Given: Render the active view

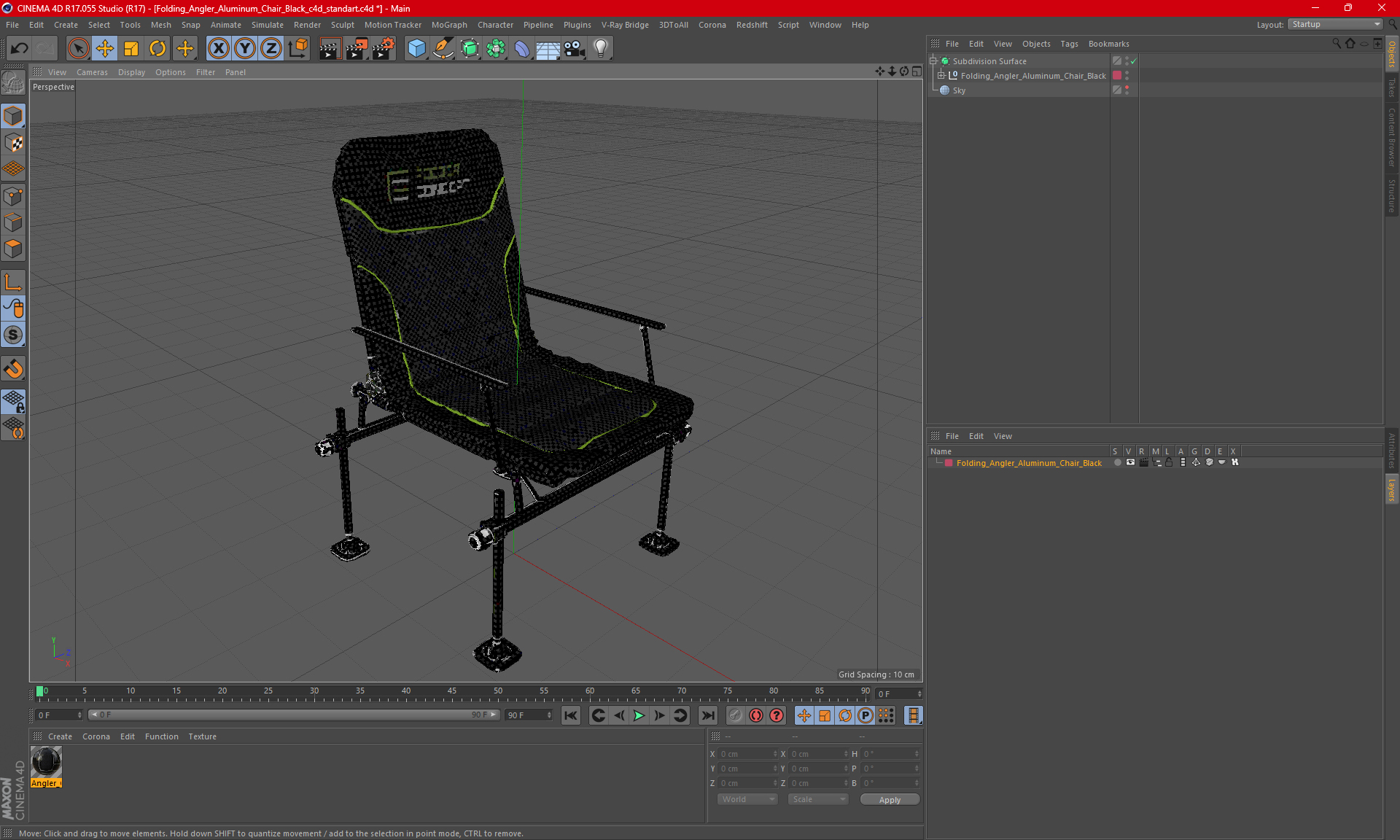Looking at the screenshot, I should click(x=330, y=49).
